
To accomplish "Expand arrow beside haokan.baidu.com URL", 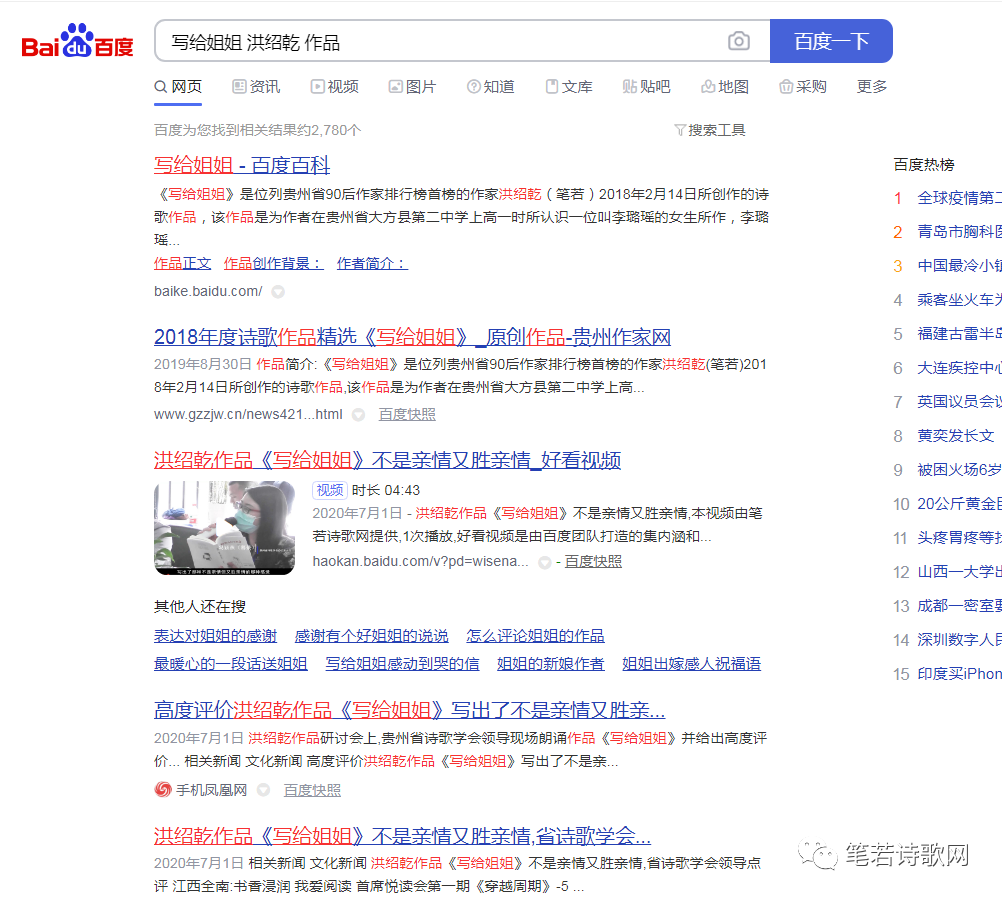I will pyautogui.click(x=544, y=562).
